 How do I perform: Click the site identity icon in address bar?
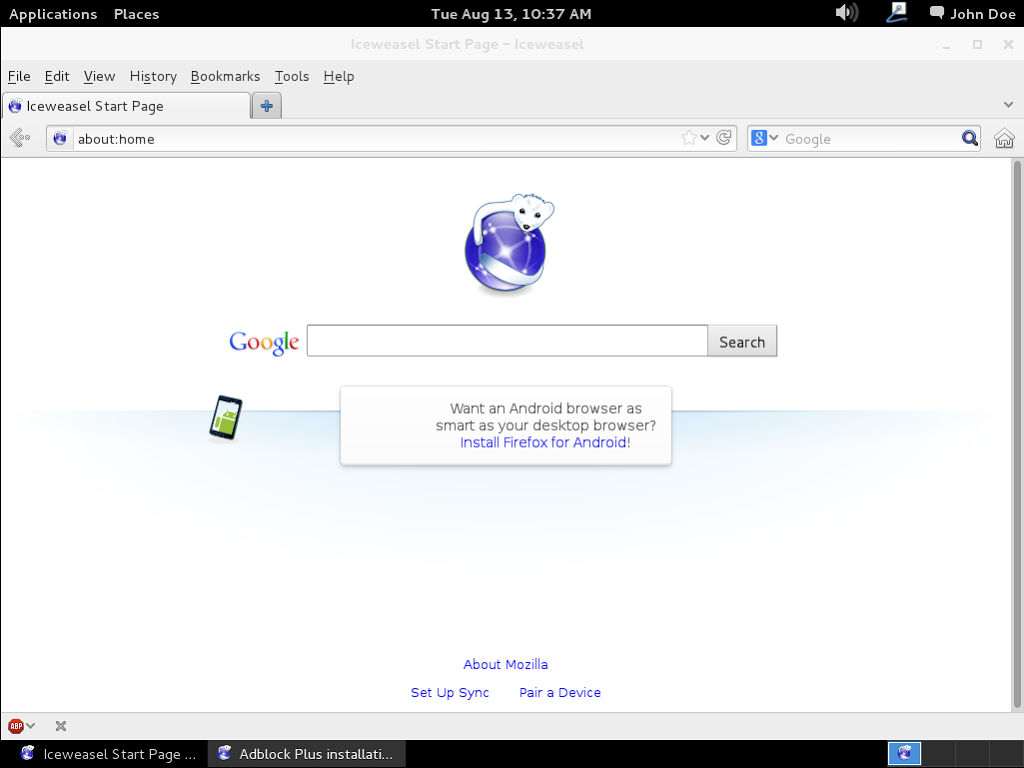pyautogui.click(x=60, y=138)
